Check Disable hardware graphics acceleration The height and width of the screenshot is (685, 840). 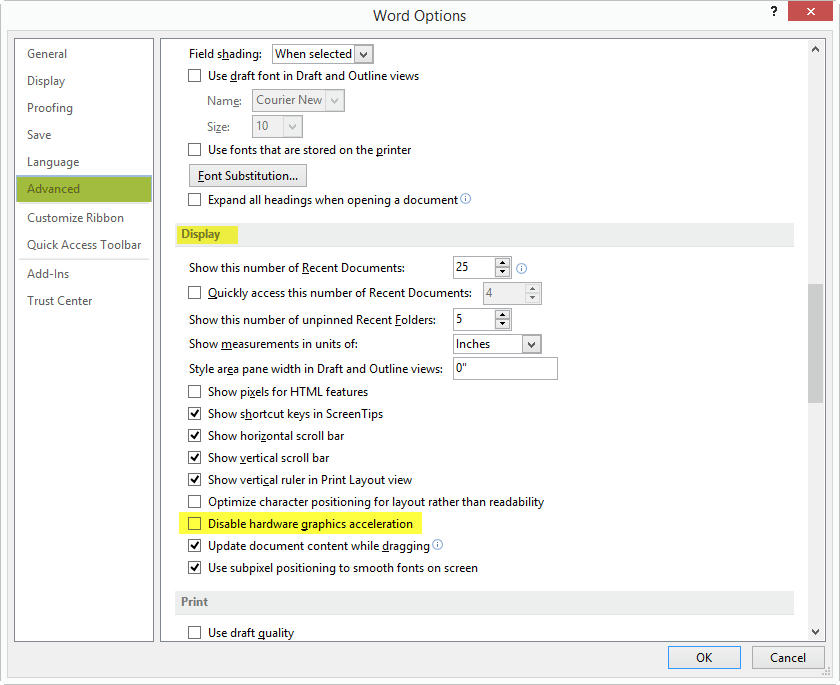point(194,524)
